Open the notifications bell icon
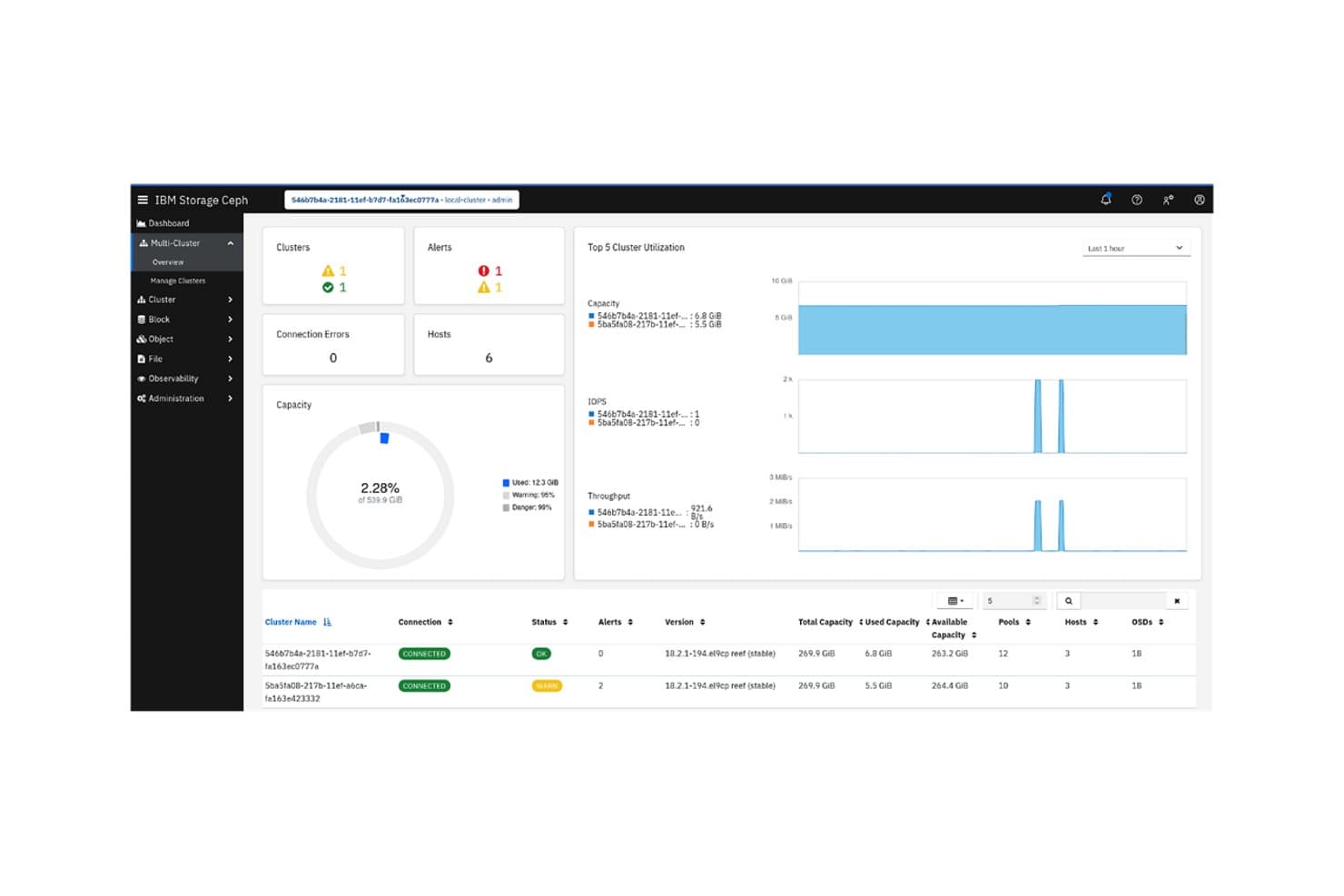The width and height of the screenshot is (1344, 896). [1106, 200]
